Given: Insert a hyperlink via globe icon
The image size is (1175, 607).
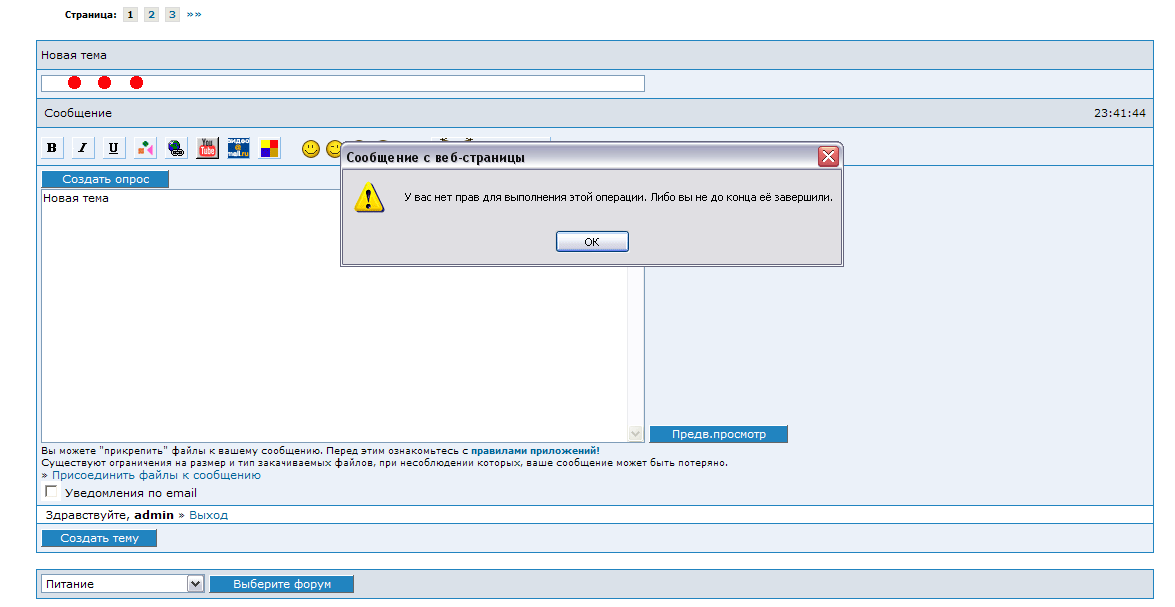Looking at the screenshot, I should (x=176, y=148).
